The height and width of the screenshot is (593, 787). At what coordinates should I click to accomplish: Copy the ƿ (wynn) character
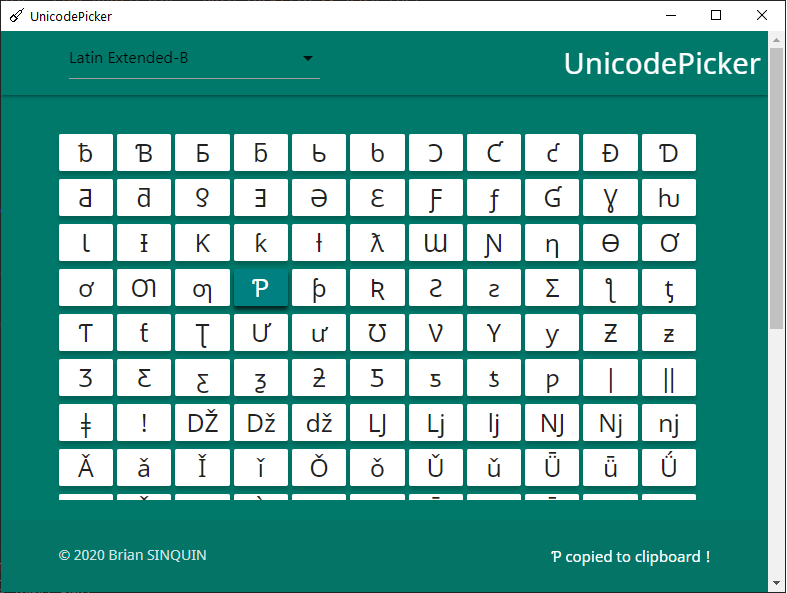point(552,378)
